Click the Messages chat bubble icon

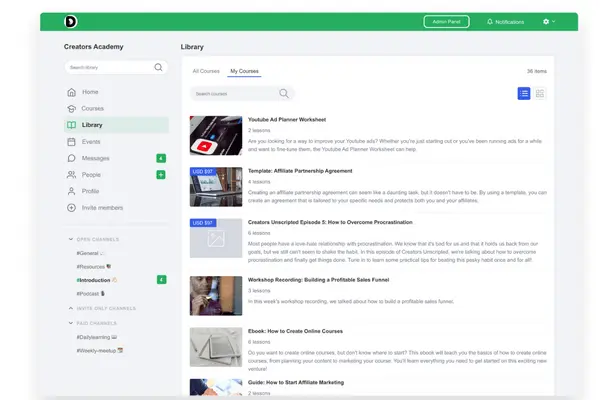click(x=72, y=158)
